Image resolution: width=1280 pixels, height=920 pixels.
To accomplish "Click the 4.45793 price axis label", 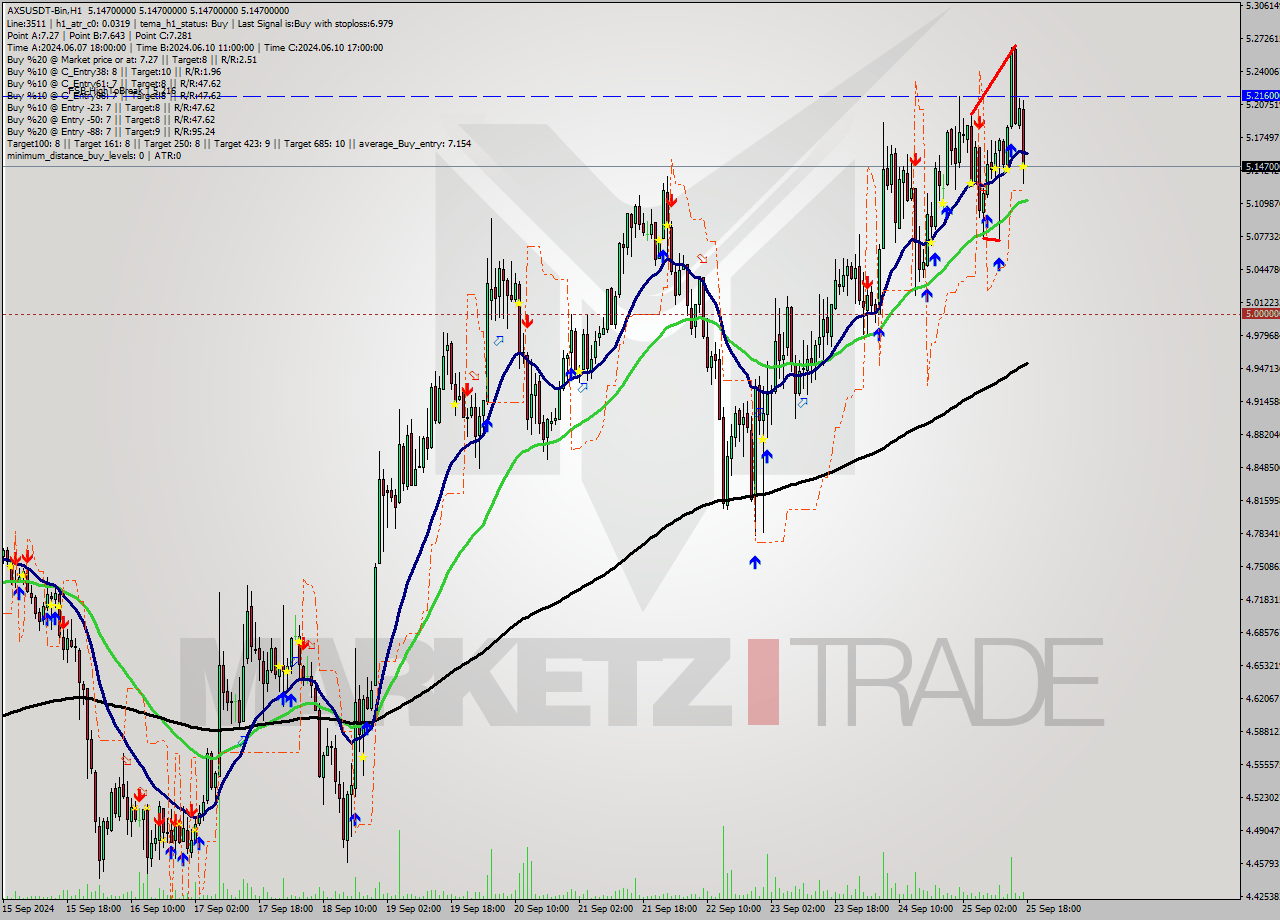I will click(1262, 863).
